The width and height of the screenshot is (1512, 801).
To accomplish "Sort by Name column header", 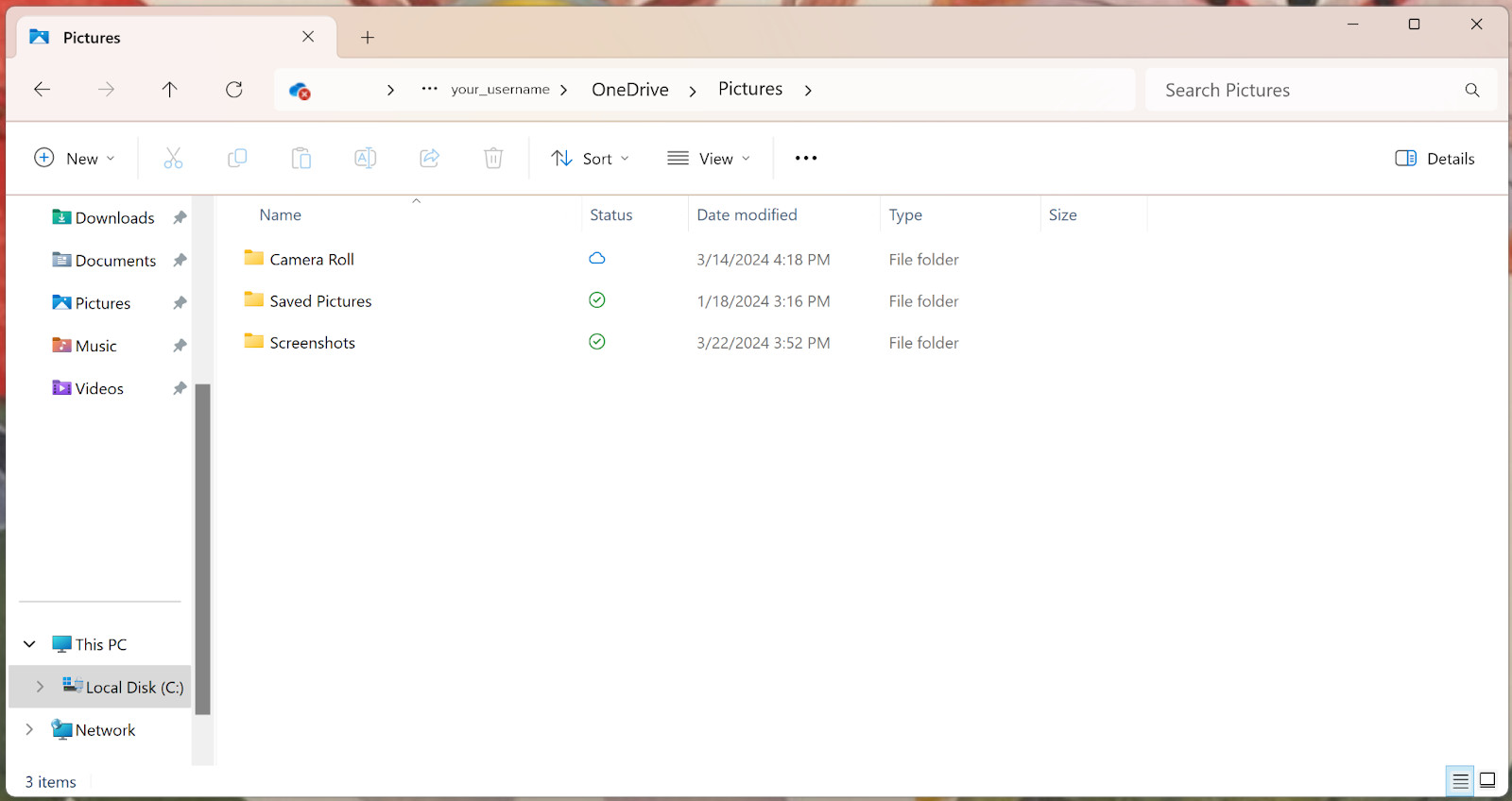I will point(281,215).
